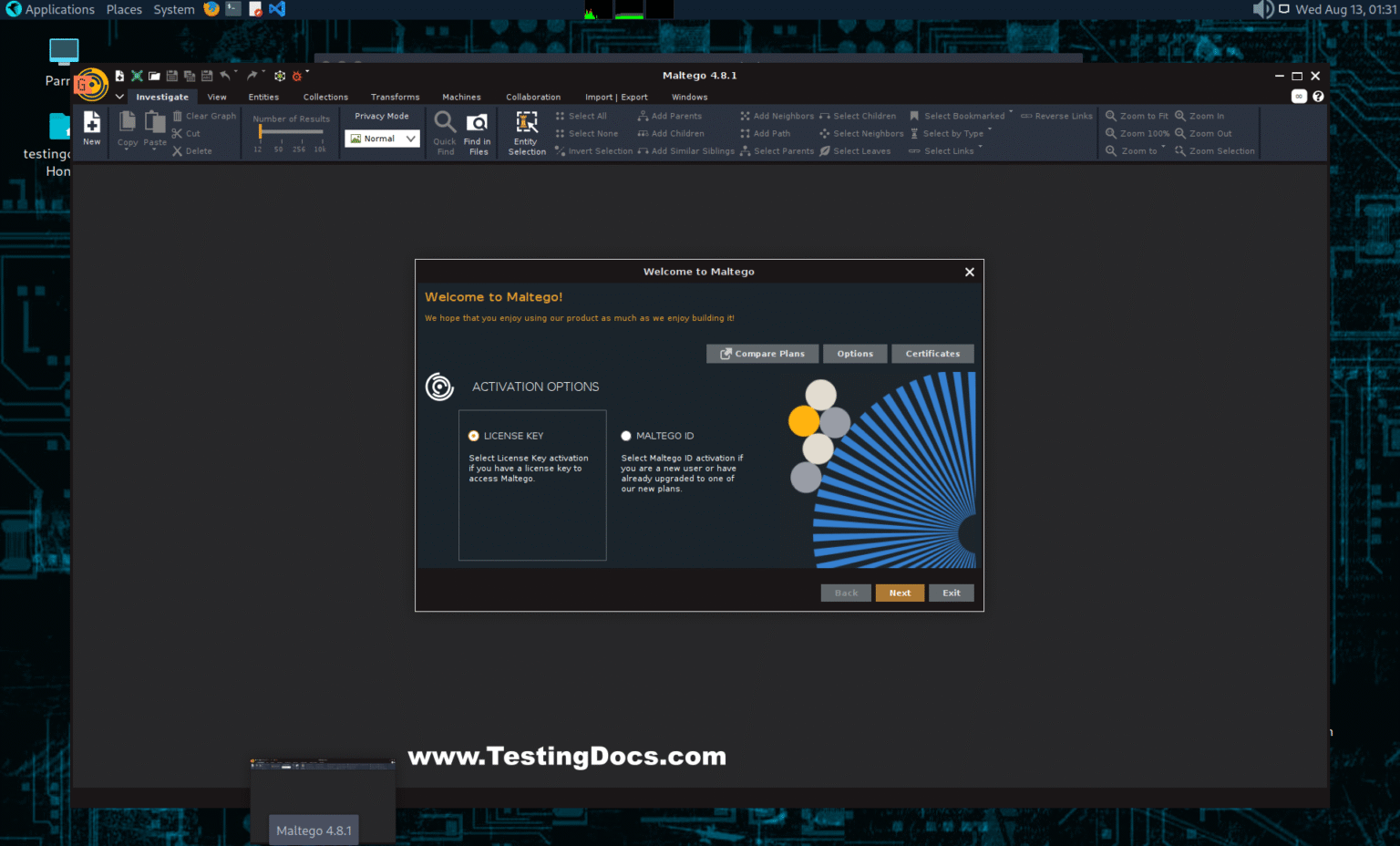Activate the Entity Selection tool
The image size is (1400, 846).
click(526, 130)
